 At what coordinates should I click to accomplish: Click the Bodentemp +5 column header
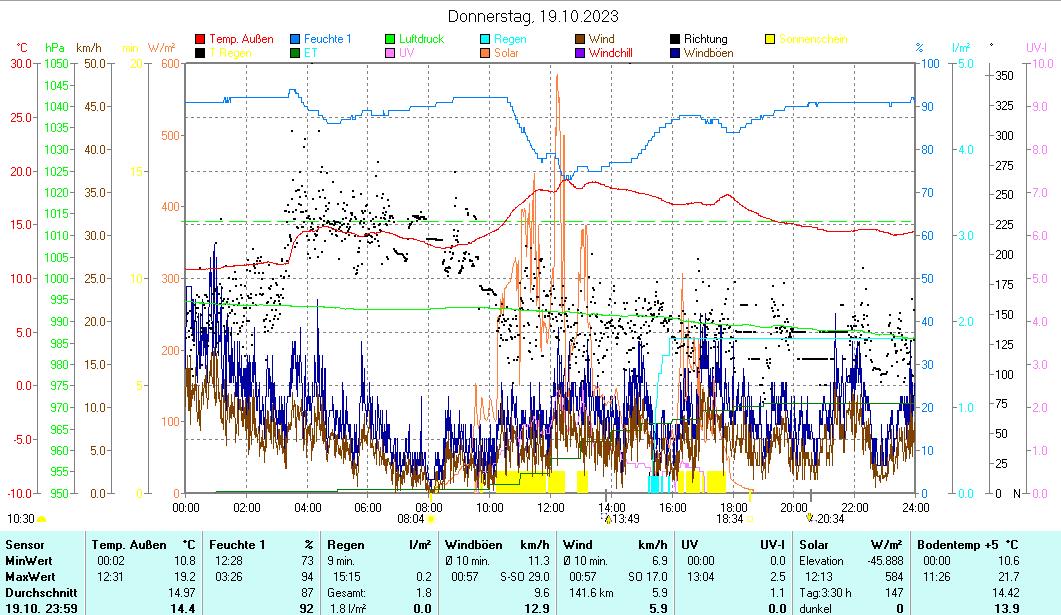957,545
